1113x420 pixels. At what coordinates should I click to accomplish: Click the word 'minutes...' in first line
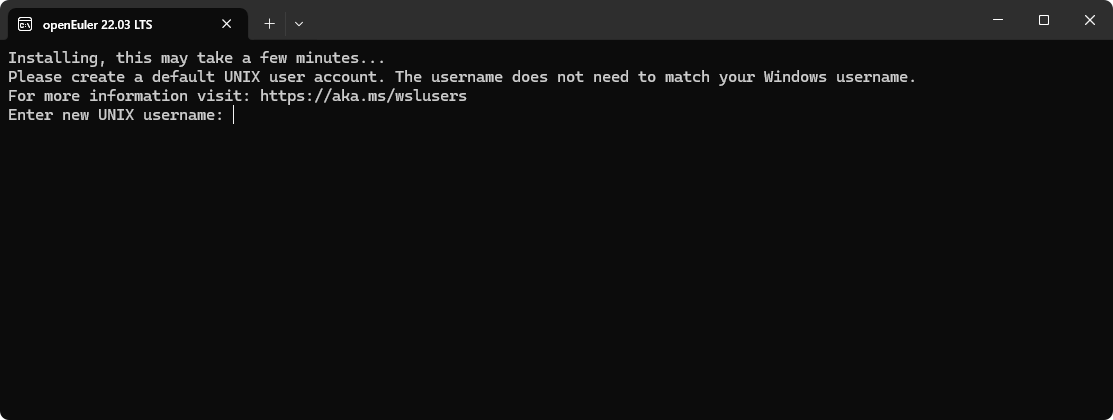coord(341,57)
